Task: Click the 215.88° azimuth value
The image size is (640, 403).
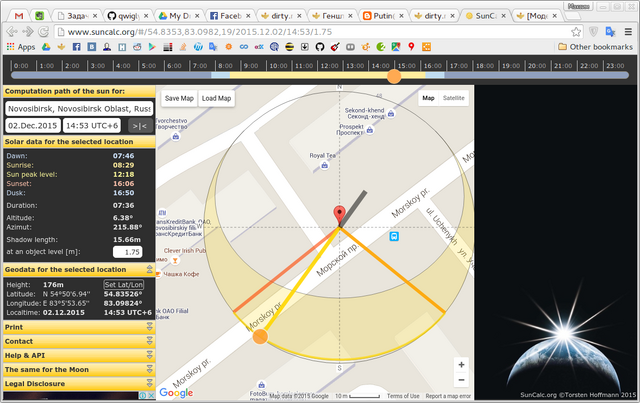Action: [127, 227]
